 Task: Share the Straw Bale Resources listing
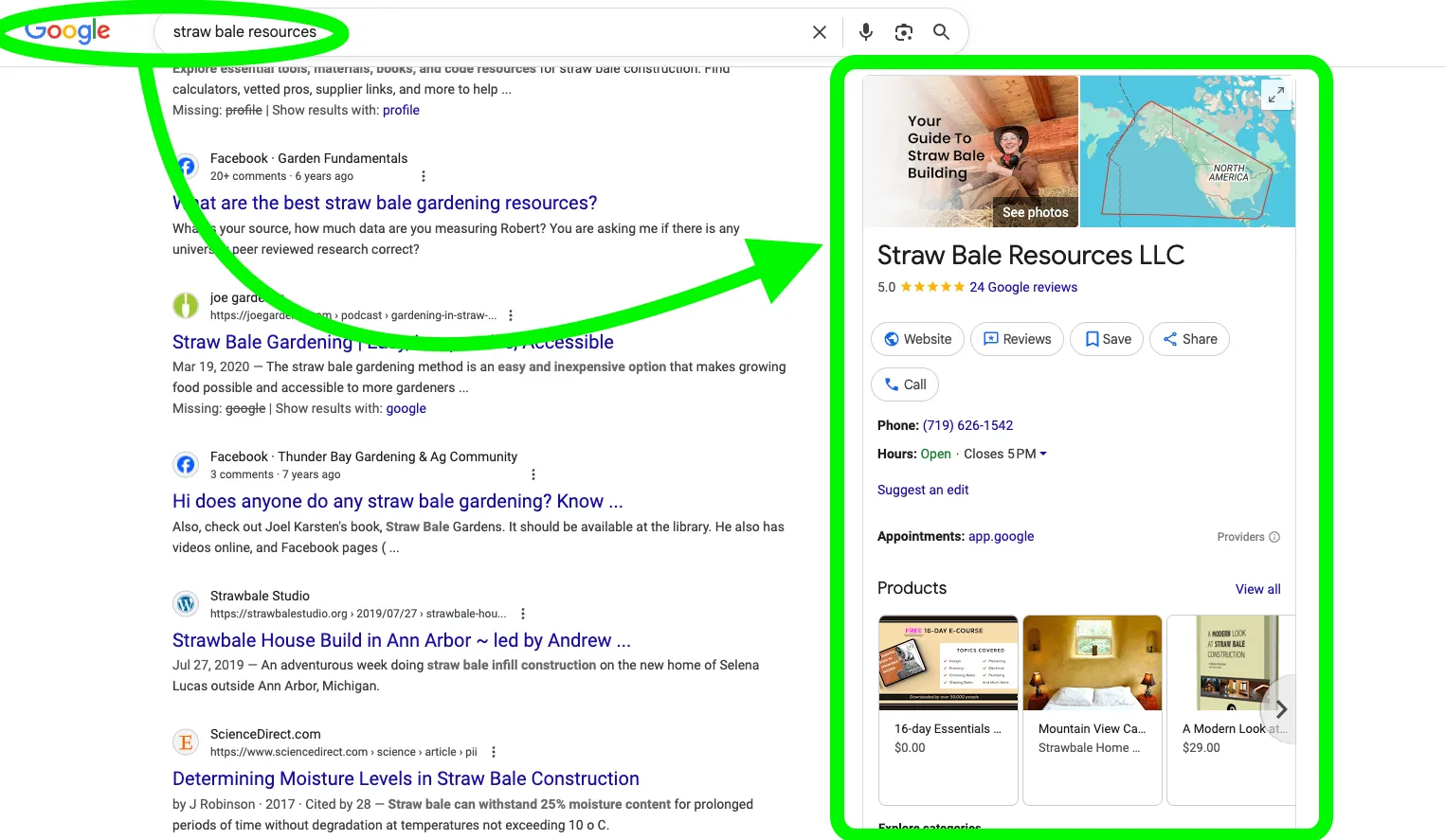(1189, 339)
